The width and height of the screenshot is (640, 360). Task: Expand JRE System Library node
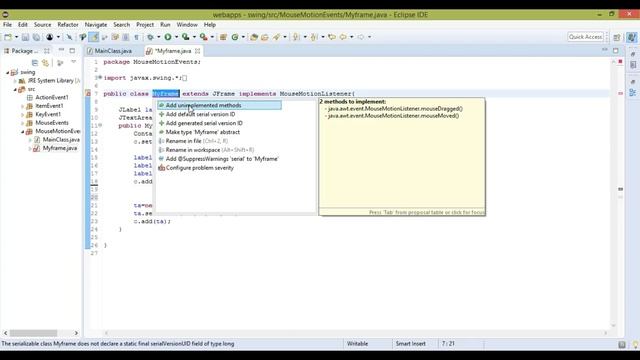tap(15, 81)
